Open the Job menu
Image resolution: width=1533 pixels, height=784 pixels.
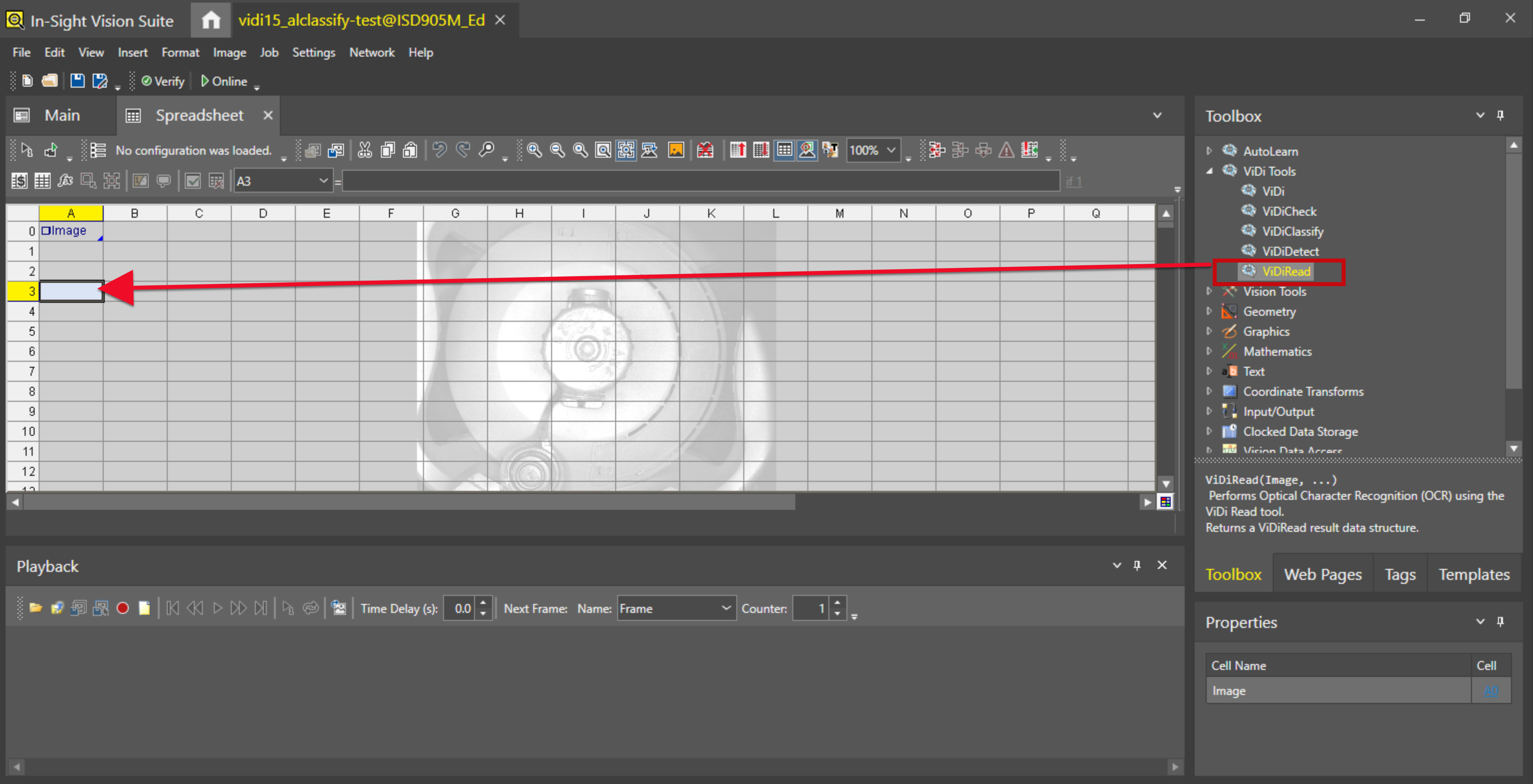268,52
